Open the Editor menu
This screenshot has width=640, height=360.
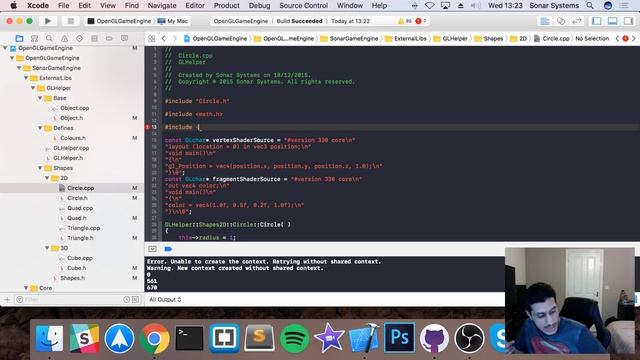[195, 6]
